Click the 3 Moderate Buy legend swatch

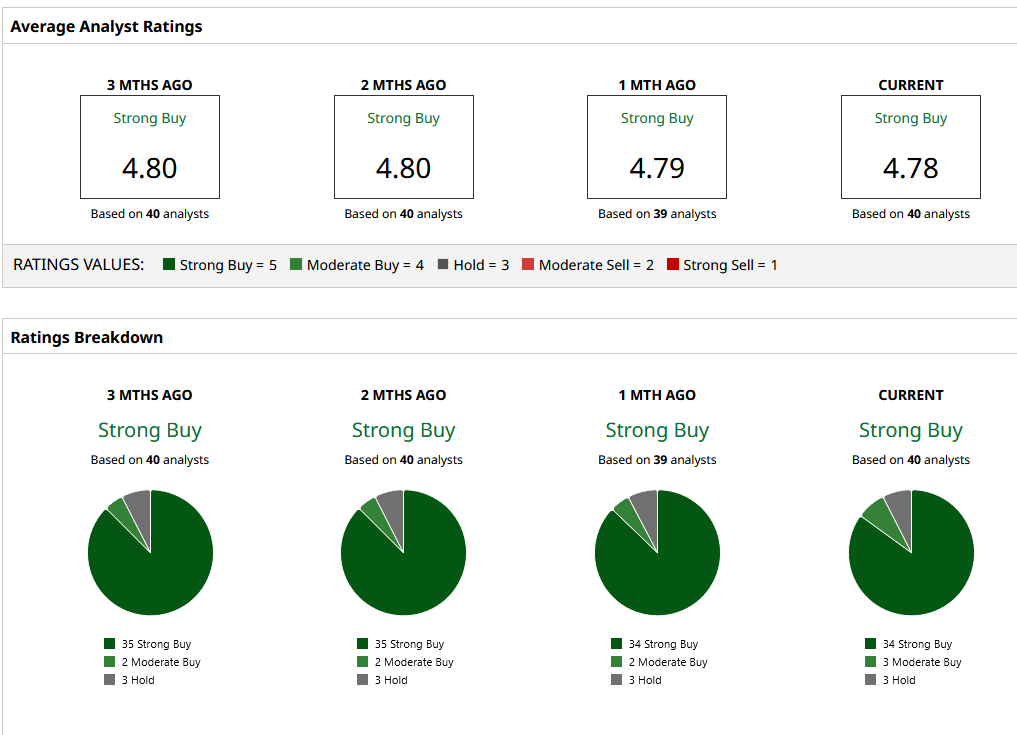[x=871, y=662]
